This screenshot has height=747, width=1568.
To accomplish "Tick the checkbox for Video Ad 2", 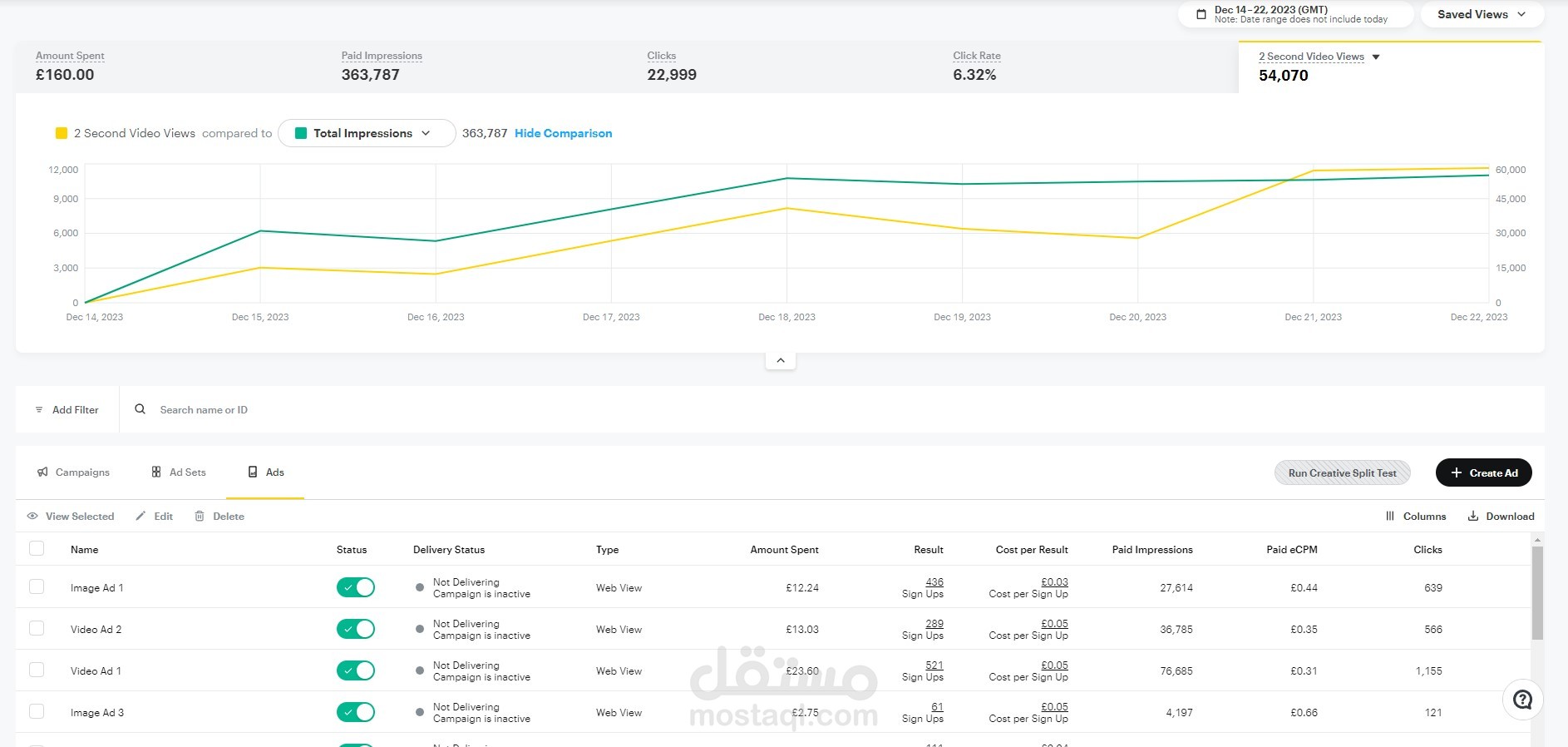I will (37, 628).
